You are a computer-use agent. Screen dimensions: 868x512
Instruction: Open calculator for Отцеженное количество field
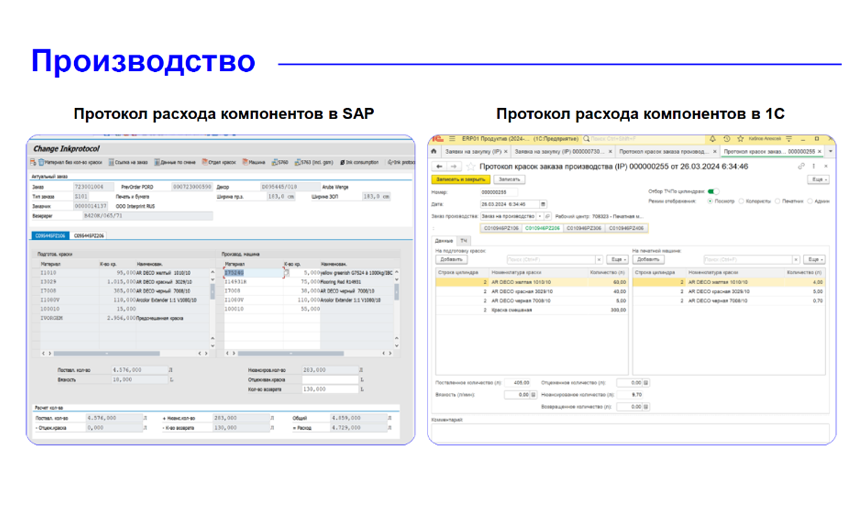point(645,382)
